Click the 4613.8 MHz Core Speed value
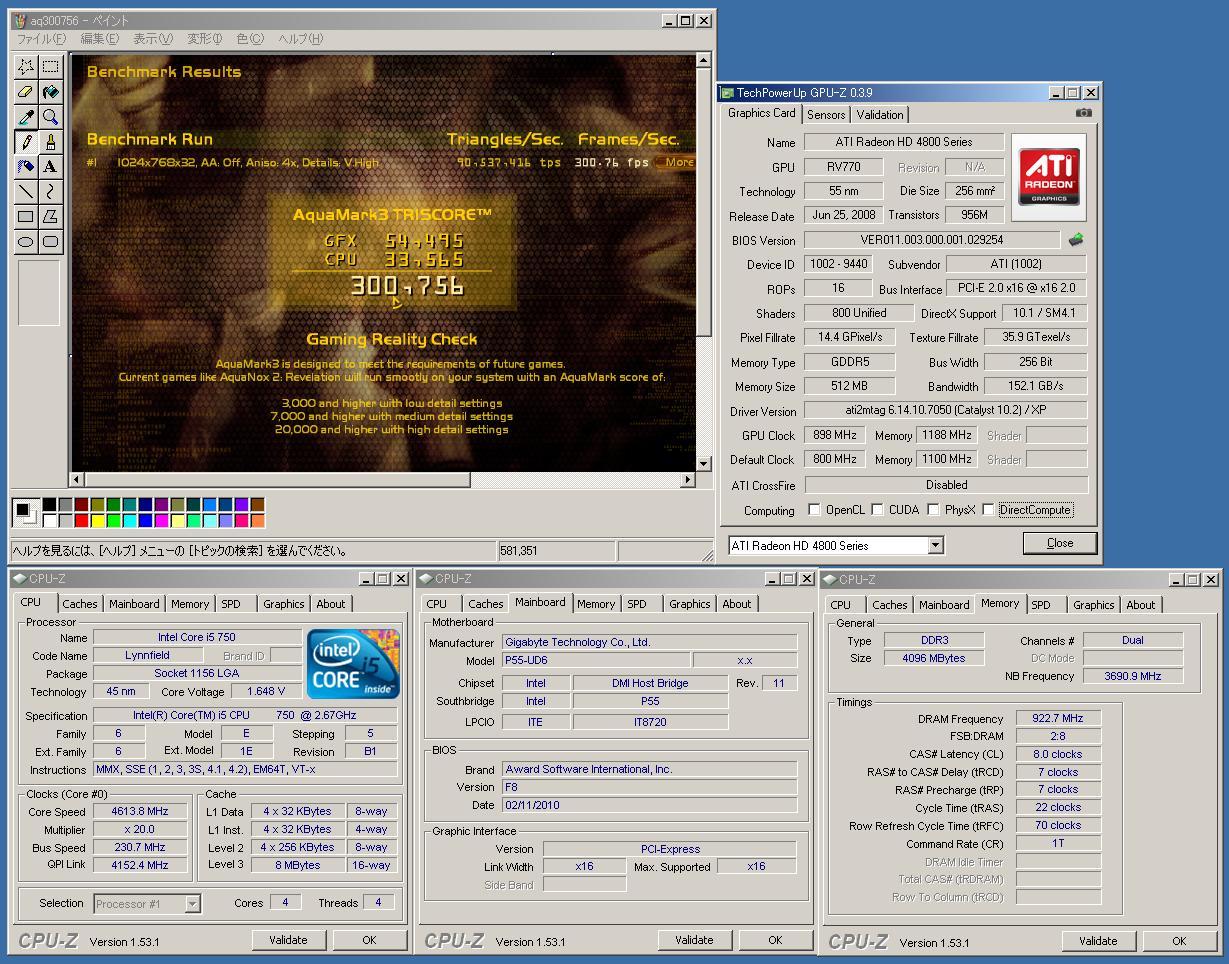 point(140,812)
